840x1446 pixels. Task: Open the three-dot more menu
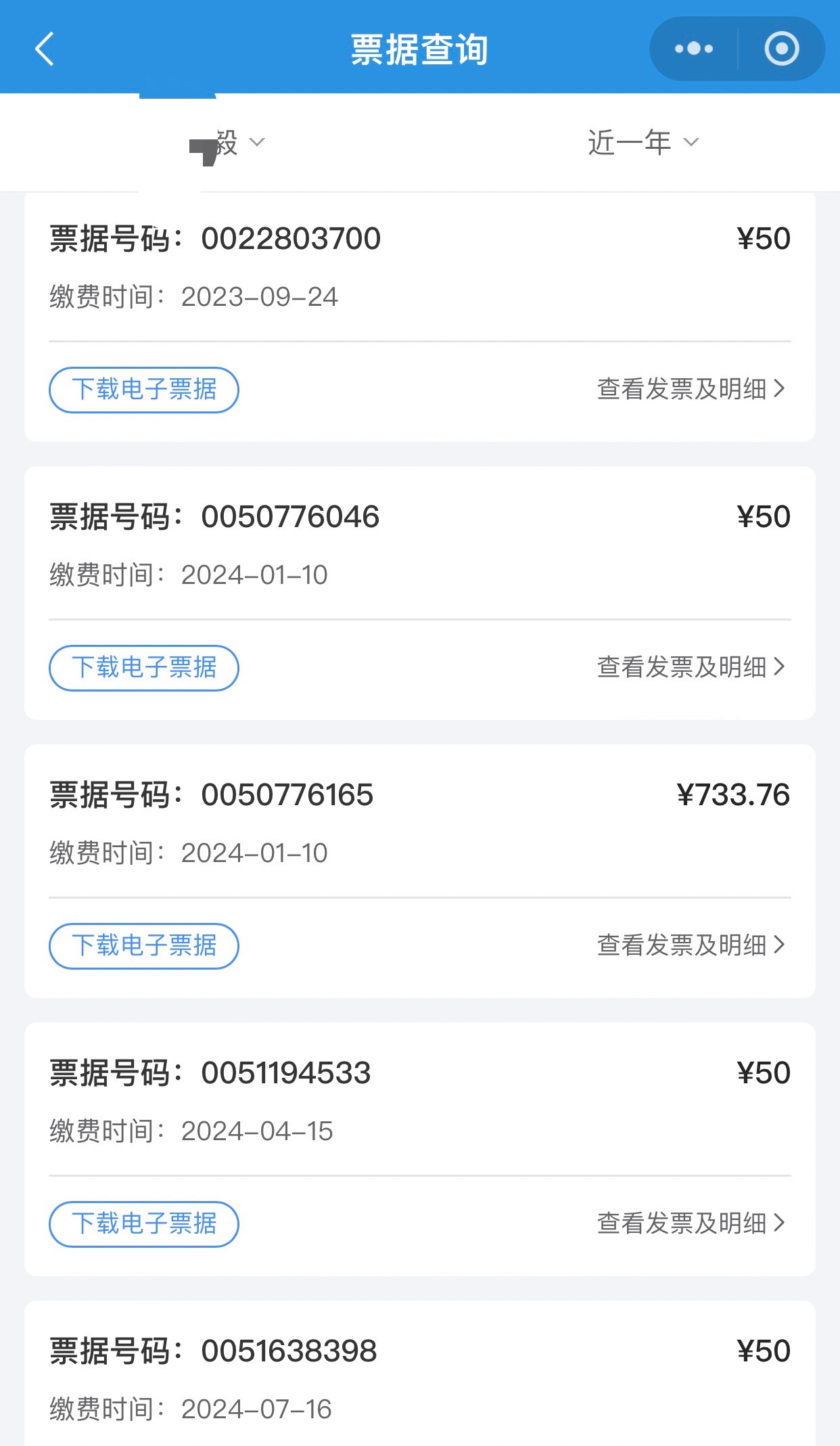click(694, 49)
